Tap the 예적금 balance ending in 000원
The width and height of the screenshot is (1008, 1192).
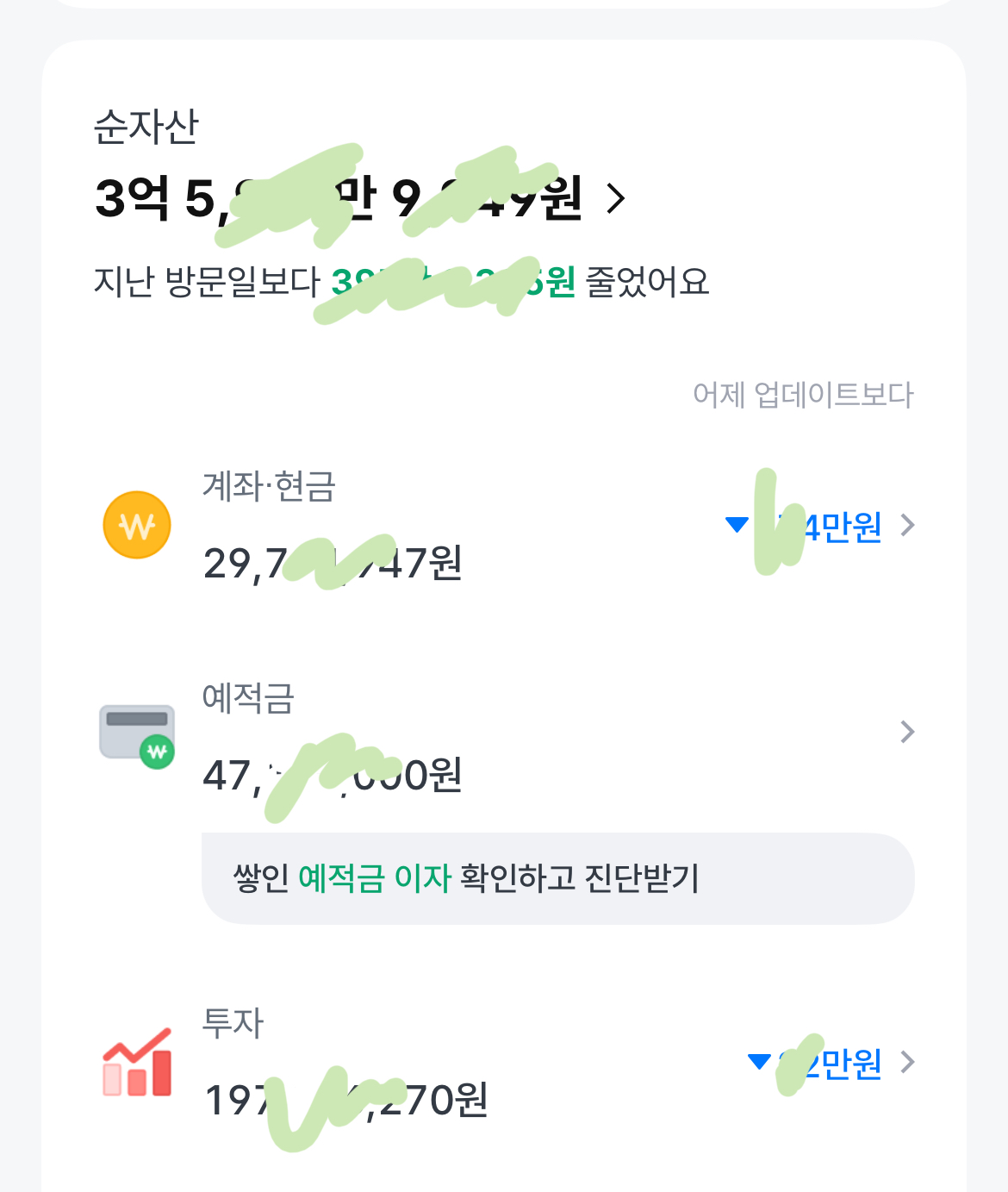click(332, 775)
